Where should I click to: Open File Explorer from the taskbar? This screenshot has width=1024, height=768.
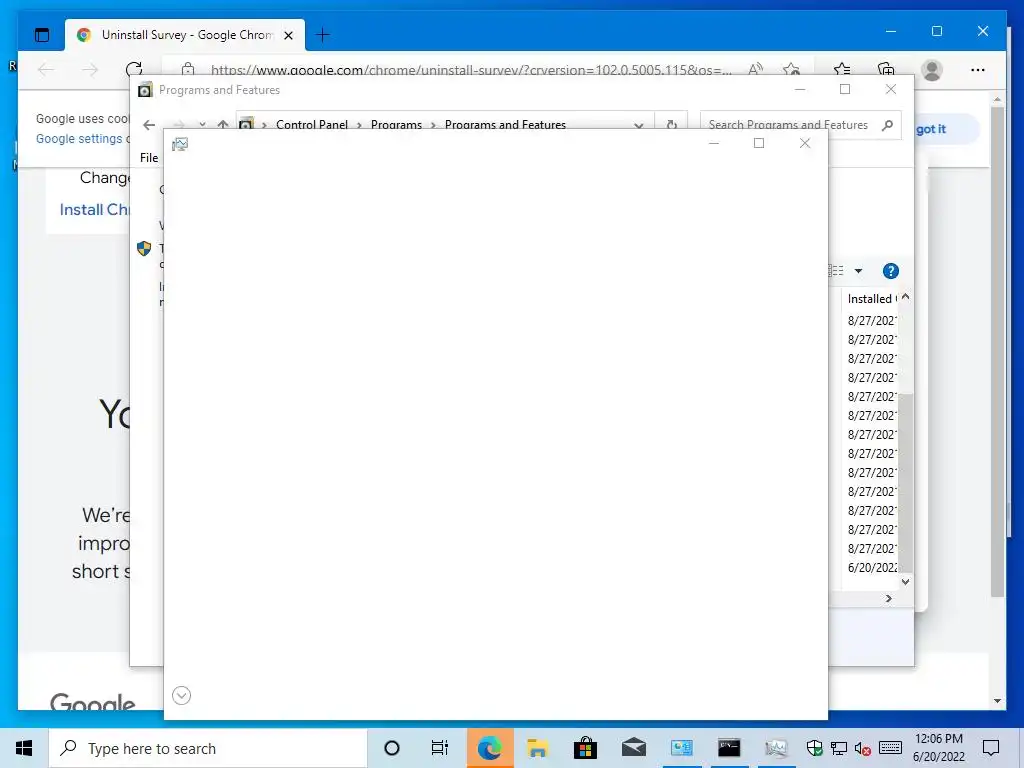(537, 748)
